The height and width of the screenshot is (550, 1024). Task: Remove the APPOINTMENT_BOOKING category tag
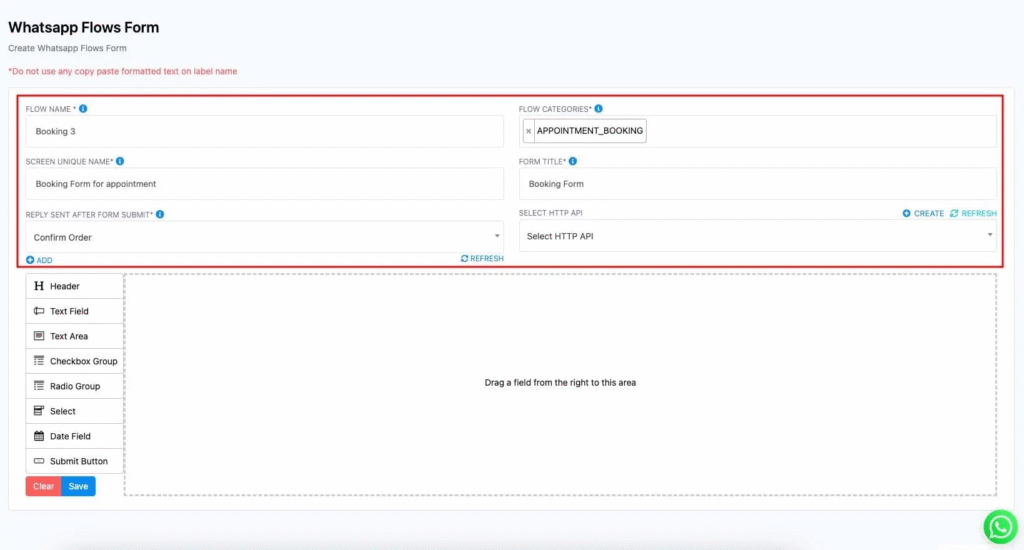528,131
